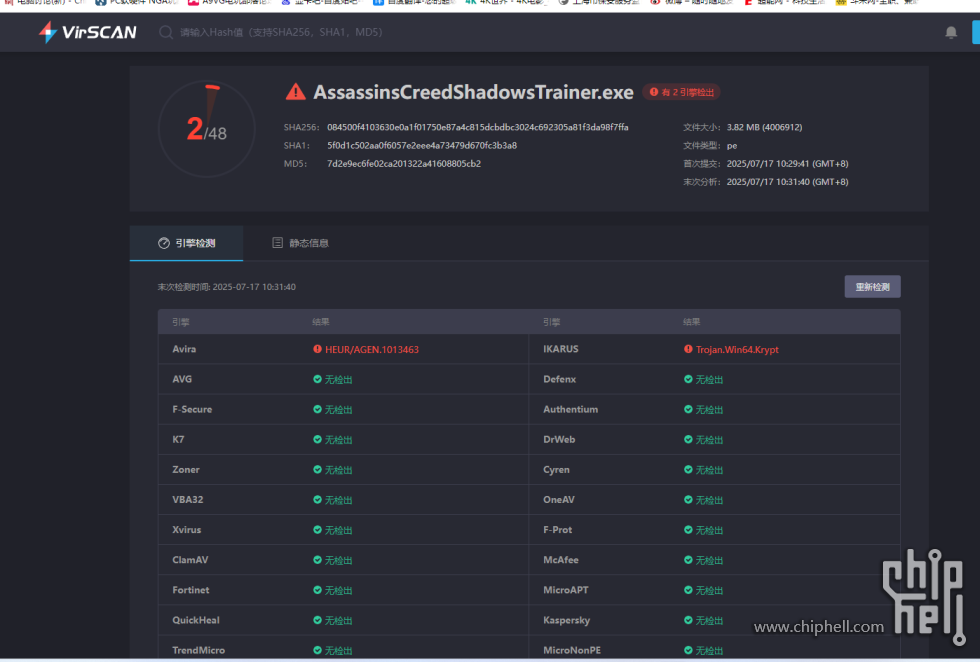The image size is (980, 662).
Task: Select the MD5 hash value 7d2e9ec6…
Action: [x=404, y=164]
